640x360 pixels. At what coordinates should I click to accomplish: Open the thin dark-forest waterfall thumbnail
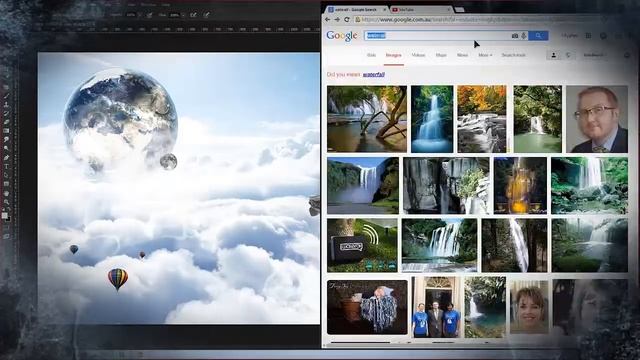pos(514,245)
